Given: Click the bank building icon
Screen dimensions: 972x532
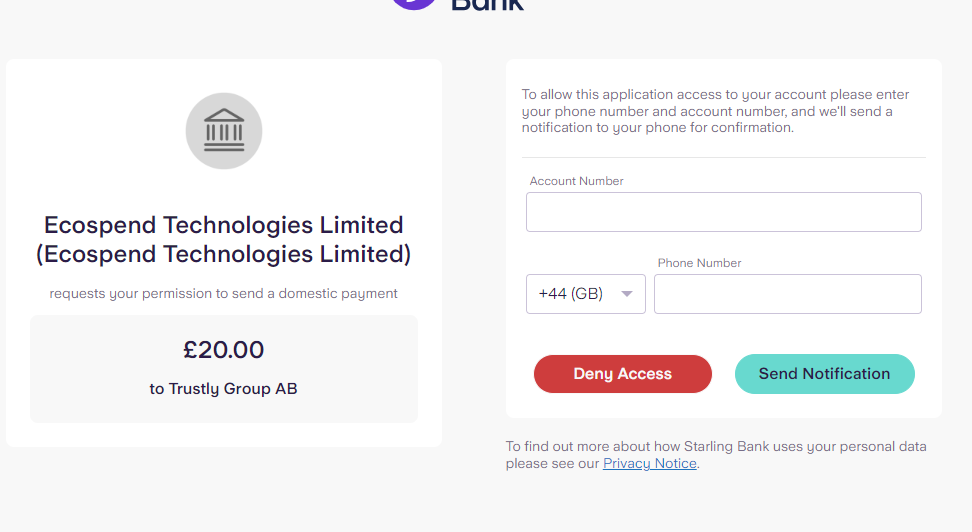Looking at the screenshot, I should (x=224, y=131).
